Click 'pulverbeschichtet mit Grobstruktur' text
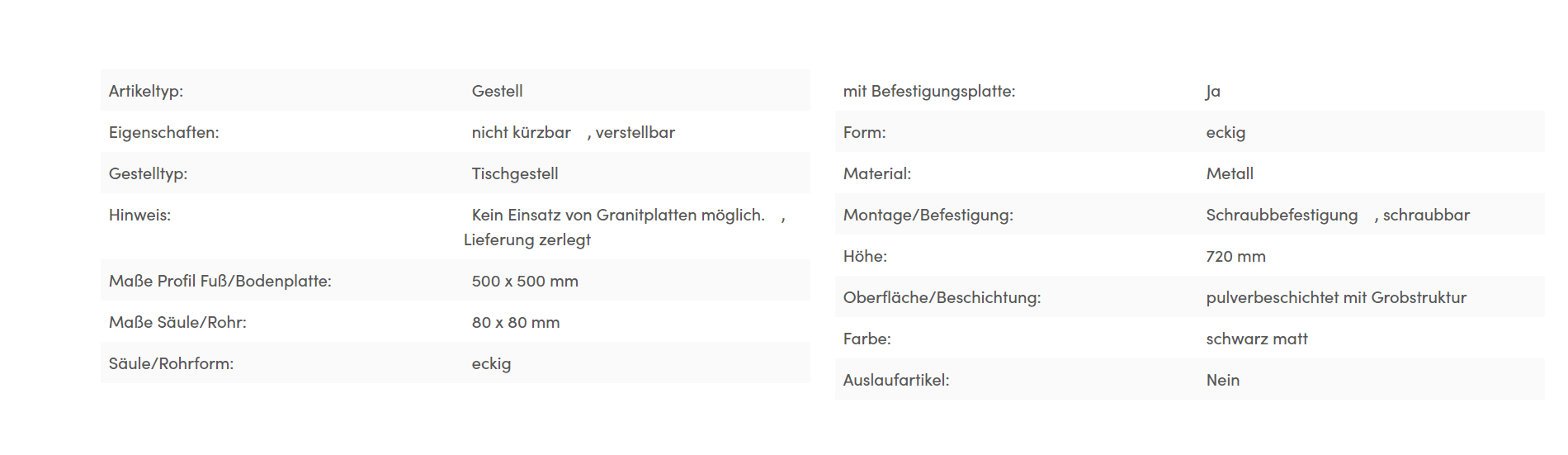Viewport: 1568px width, 455px height. (1336, 297)
